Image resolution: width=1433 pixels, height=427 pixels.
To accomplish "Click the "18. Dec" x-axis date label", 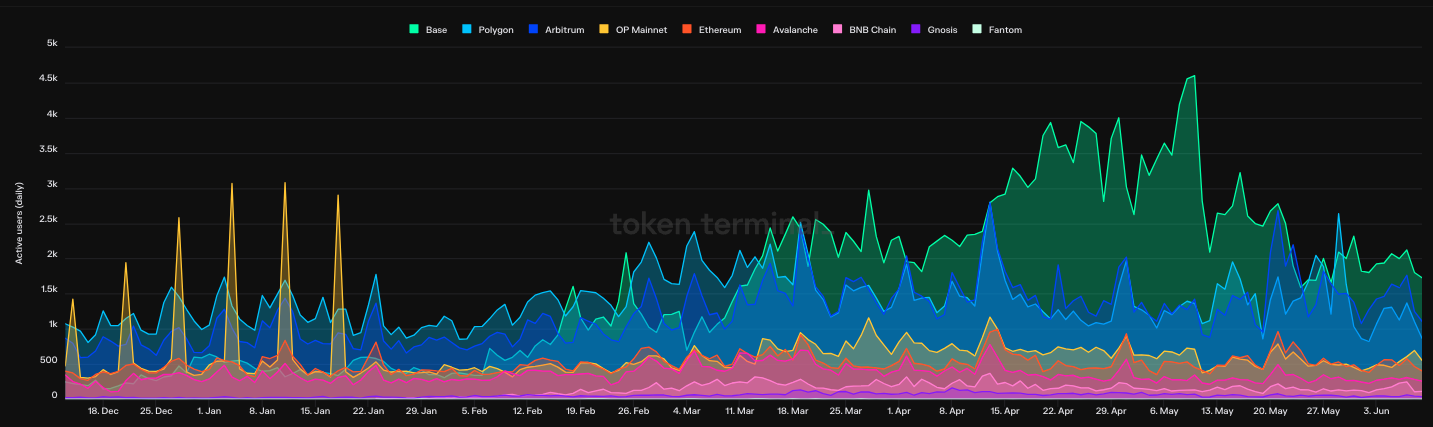I will coord(103,411).
